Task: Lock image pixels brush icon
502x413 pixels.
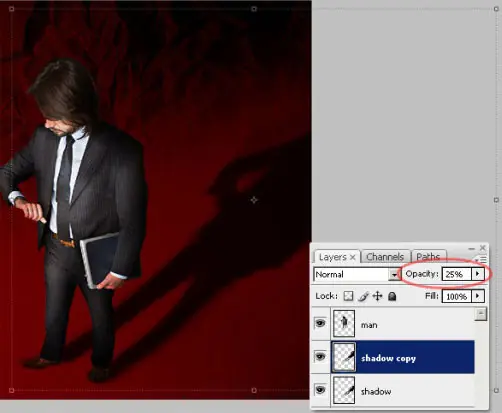Action: 363,296
